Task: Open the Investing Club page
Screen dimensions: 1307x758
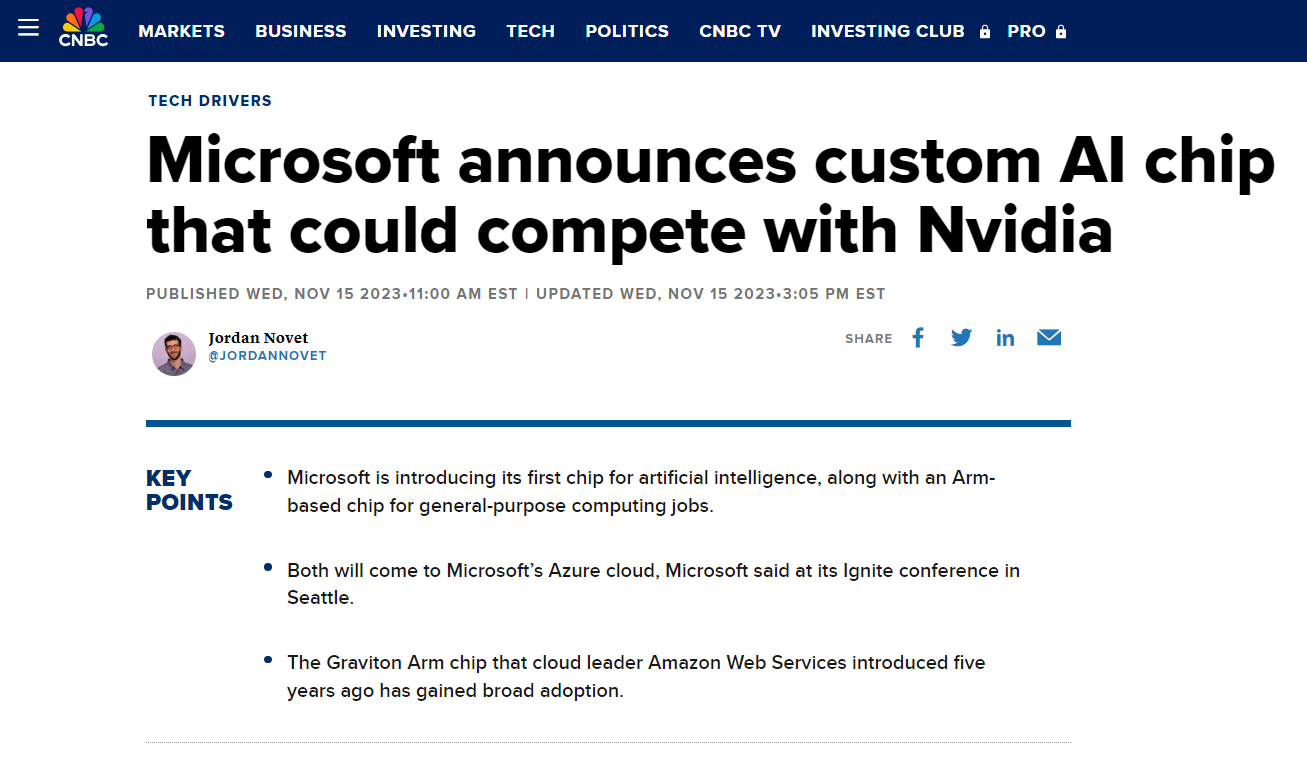Action: point(887,31)
